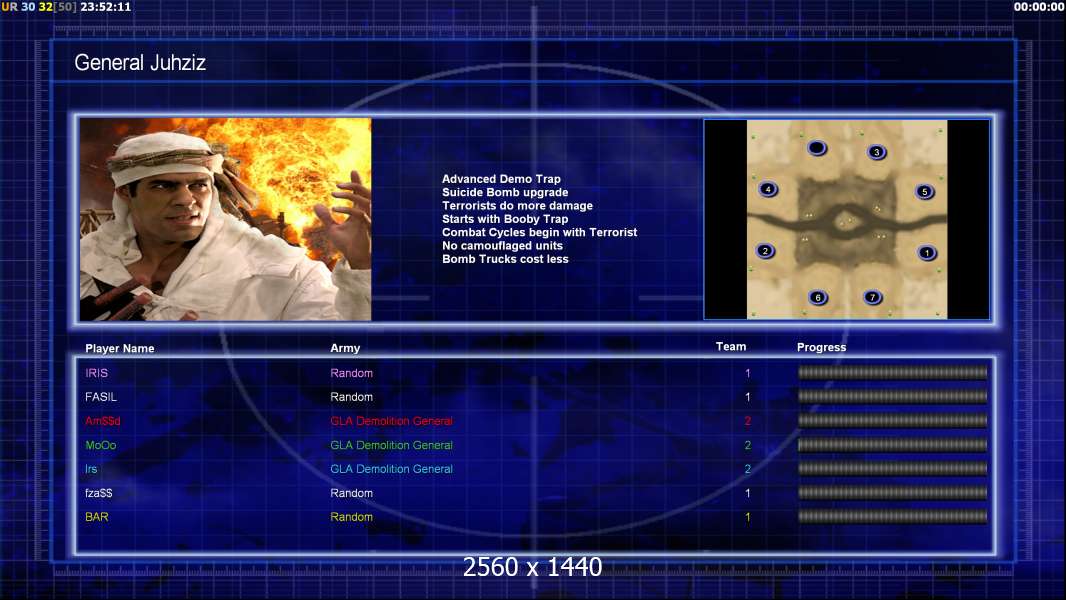
Task: Click BAR loading progress bar
Action: pos(893,516)
